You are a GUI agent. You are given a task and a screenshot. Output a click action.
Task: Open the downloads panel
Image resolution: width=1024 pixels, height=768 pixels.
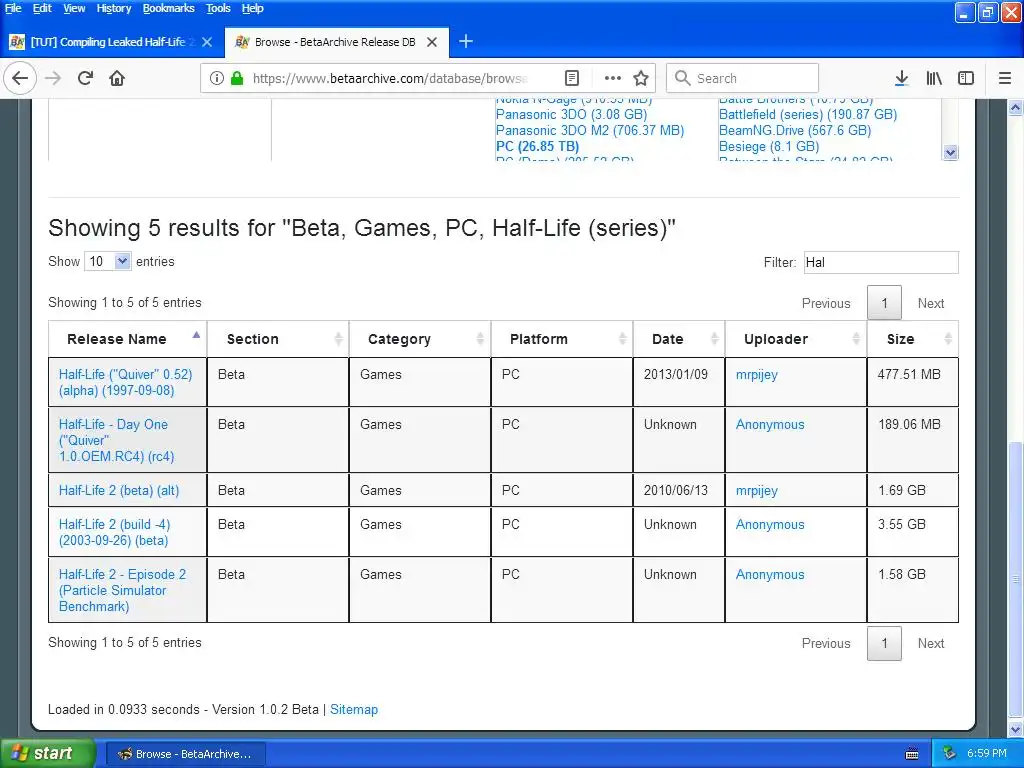tap(901, 78)
